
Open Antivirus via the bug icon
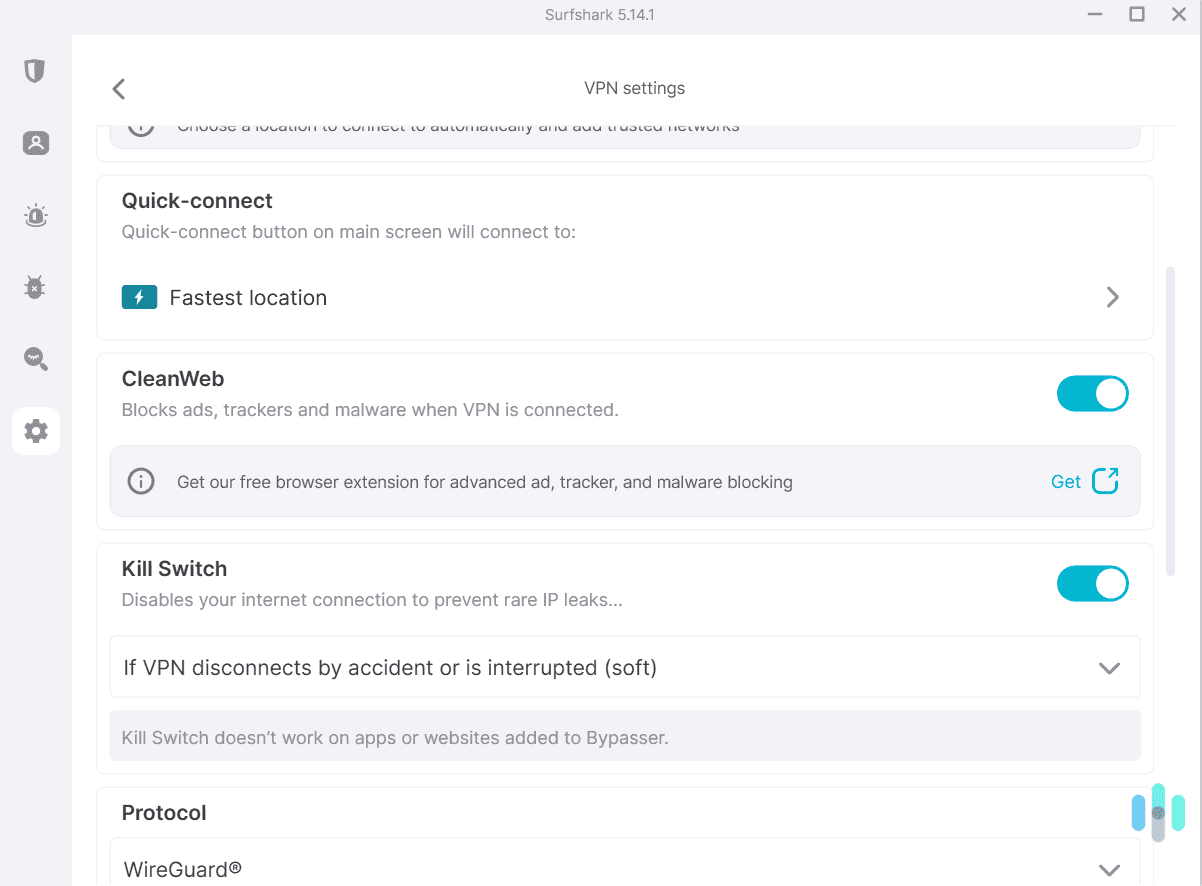click(35, 287)
